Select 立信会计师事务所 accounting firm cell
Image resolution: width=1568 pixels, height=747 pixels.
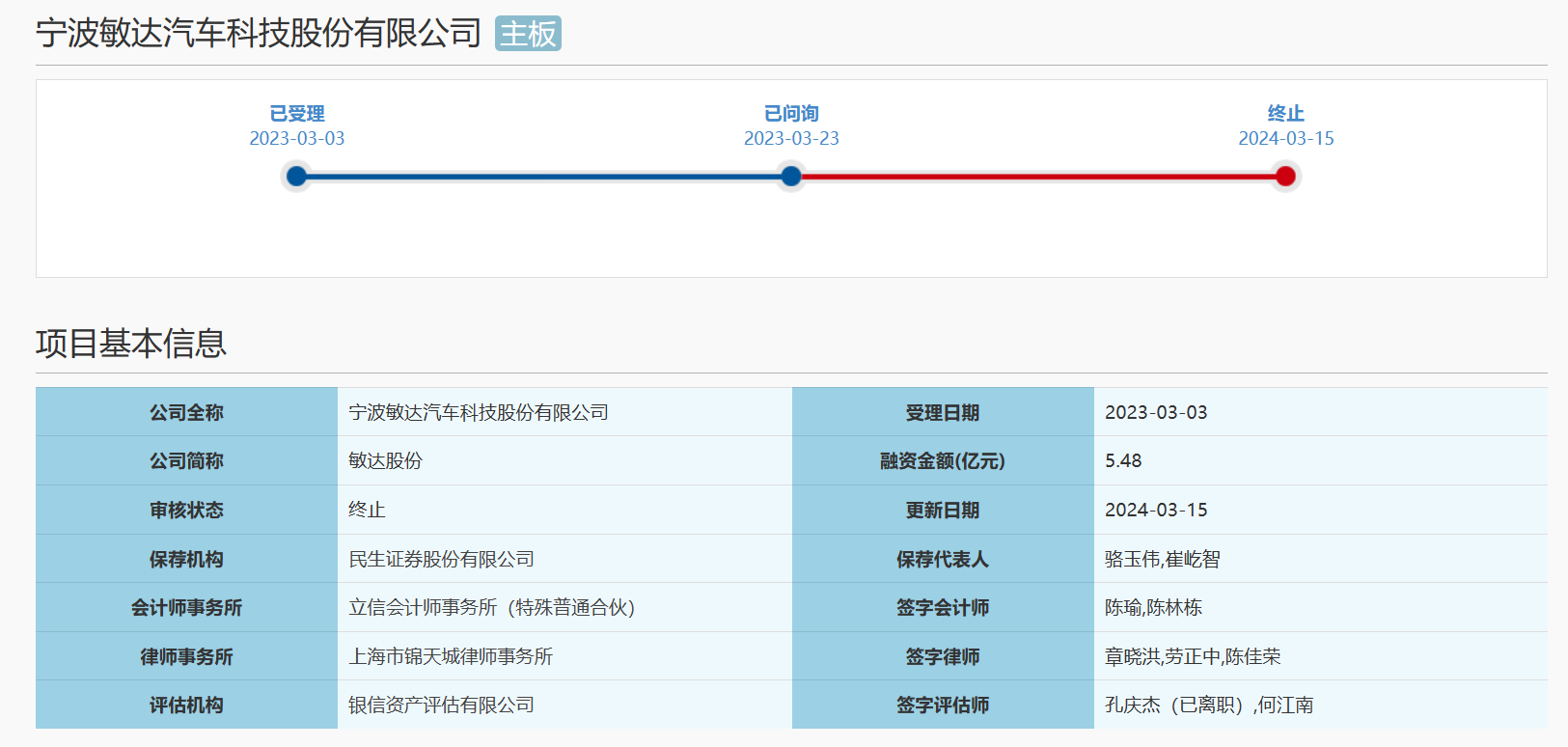[x=491, y=607]
